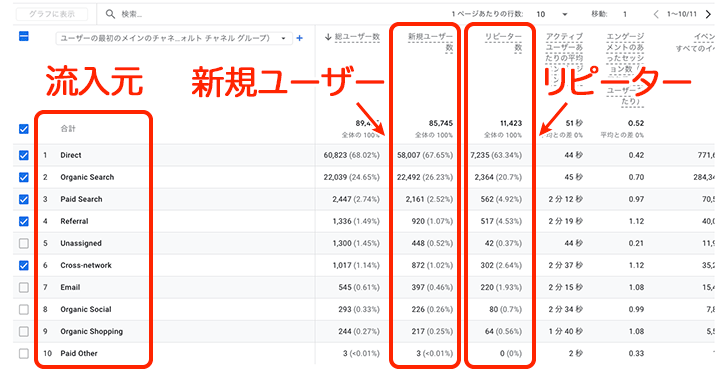This screenshot has height=375, width=728.
Task: Check the Organic Social row checkbox
Action: click(24, 309)
